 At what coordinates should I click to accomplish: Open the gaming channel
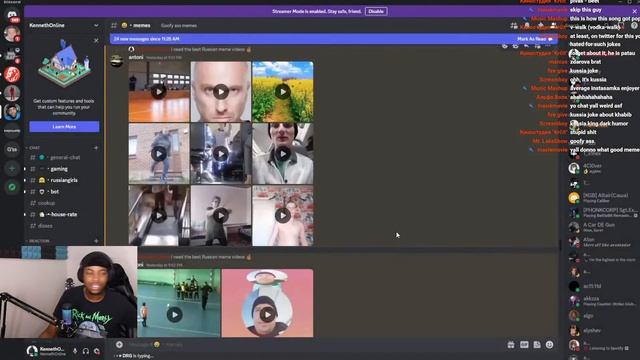(64, 169)
